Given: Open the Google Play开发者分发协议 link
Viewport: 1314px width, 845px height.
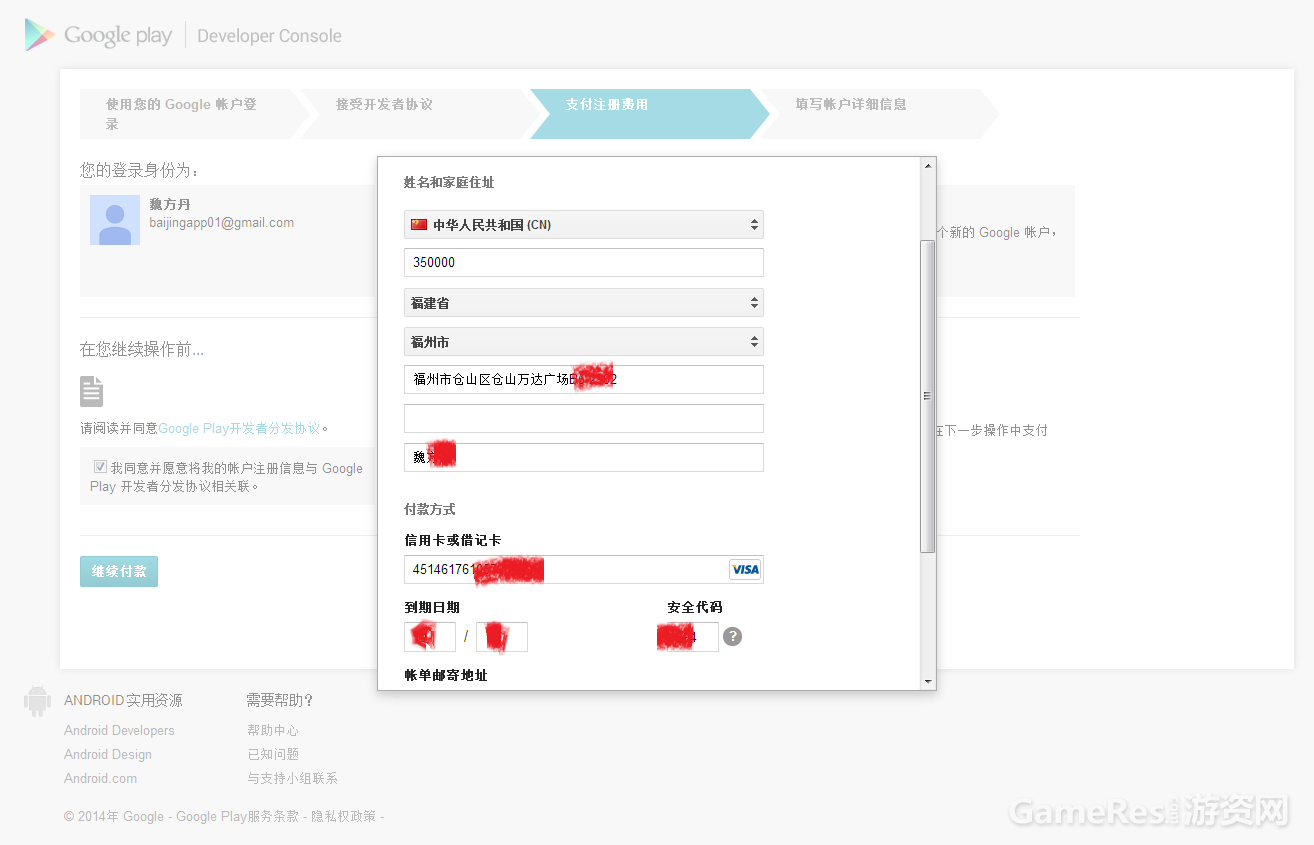Looking at the screenshot, I should click(240, 428).
